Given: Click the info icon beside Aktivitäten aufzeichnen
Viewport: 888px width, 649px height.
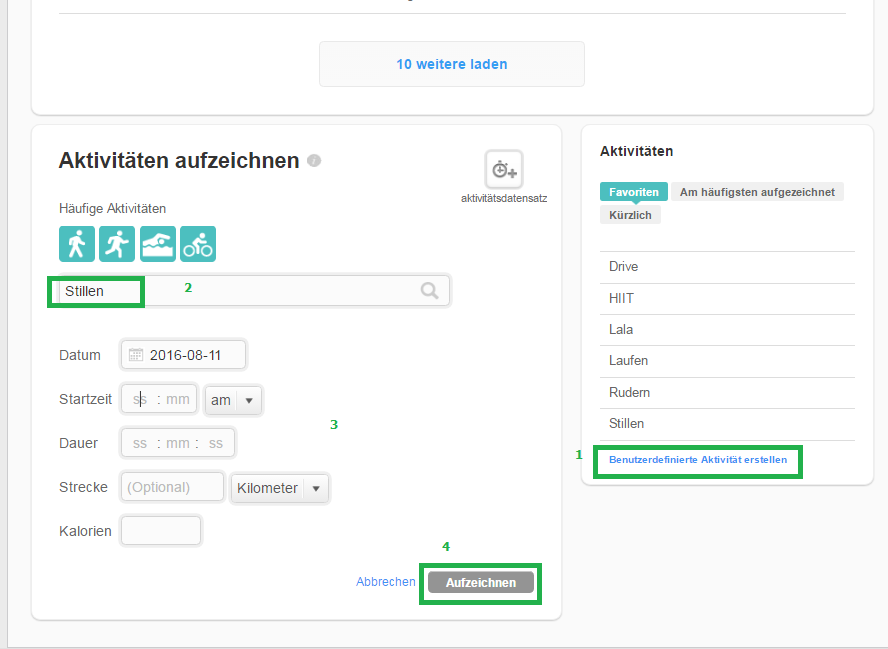Looking at the screenshot, I should 314,160.
